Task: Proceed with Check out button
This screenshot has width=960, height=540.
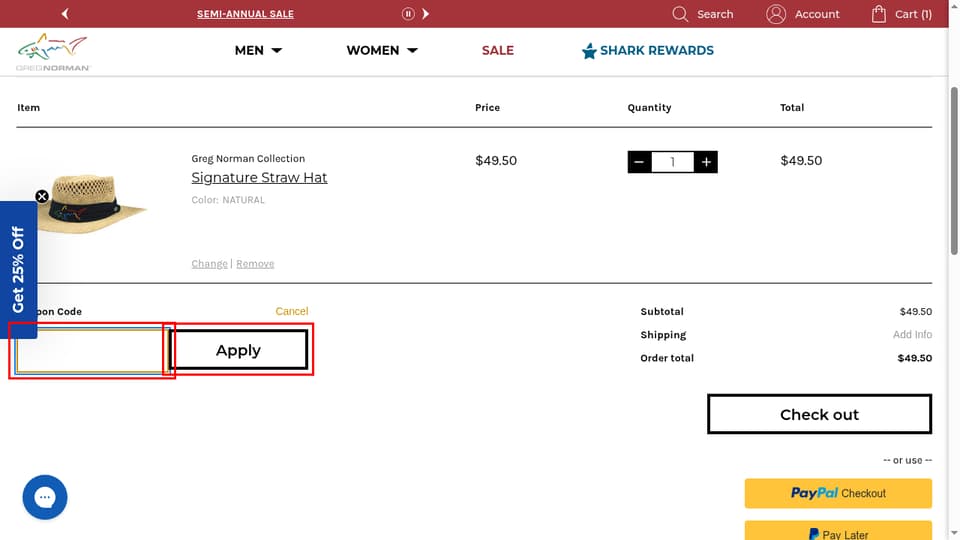Action: (x=819, y=414)
